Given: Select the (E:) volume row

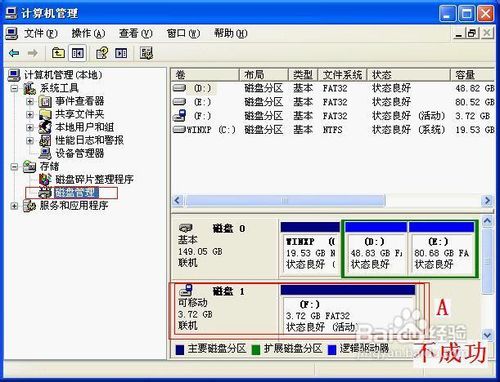Looking at the screenshot, I should pyautogui.click(x=333, y=102).
